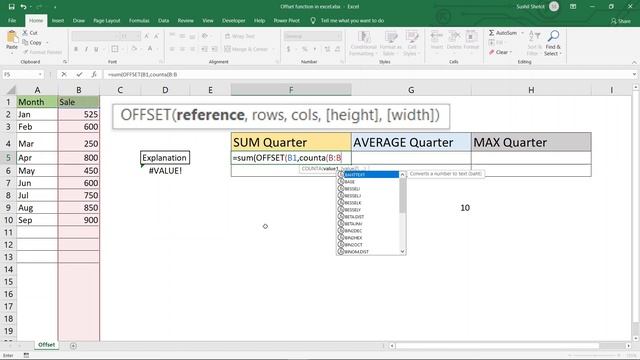Open the font size dropdown
Viewport: 640px width, 360px height.
[x=138, y=36]
